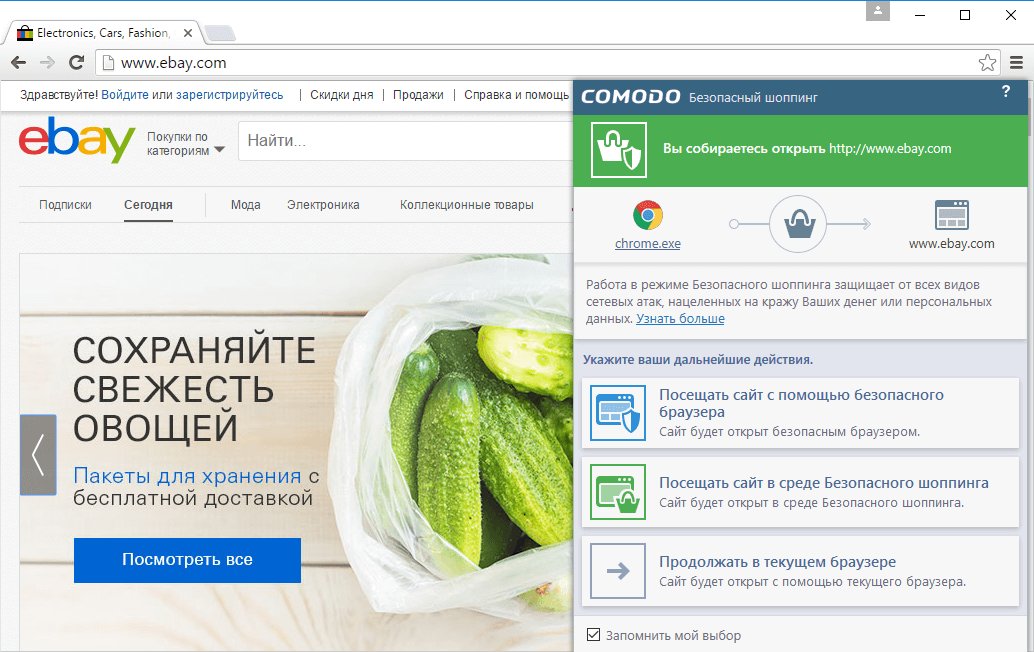Click the browser forward arrow
Image resolution: width=1034 pixels, height=652 pixels.
(x=47, y=63)
